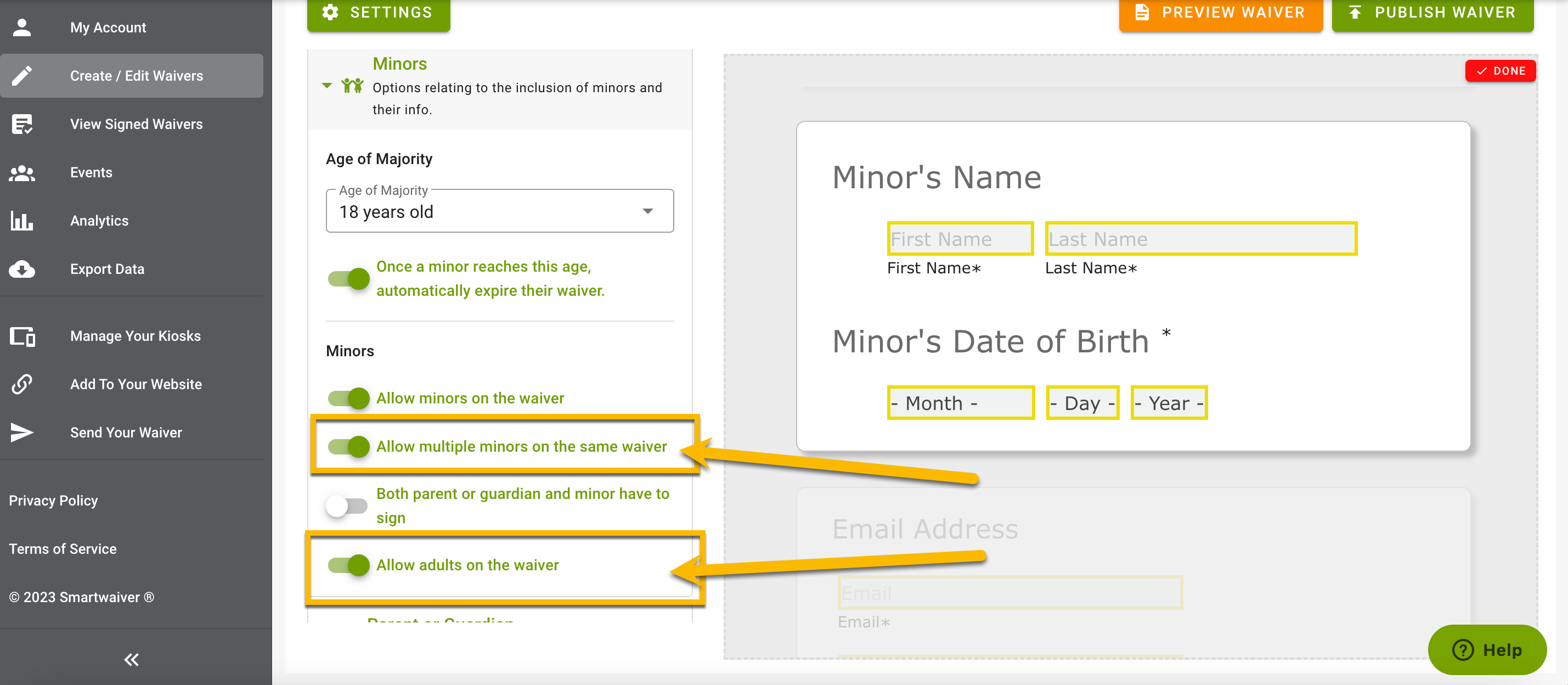This screenshot has width=1568, height=685.
Task: Open the Privacy Policy link
Action: (x=53, y=501)
